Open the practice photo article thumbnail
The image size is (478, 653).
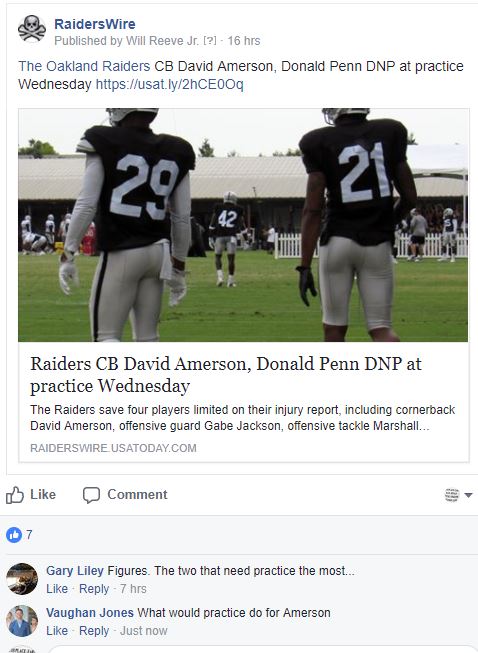click(x=243, y=225)
